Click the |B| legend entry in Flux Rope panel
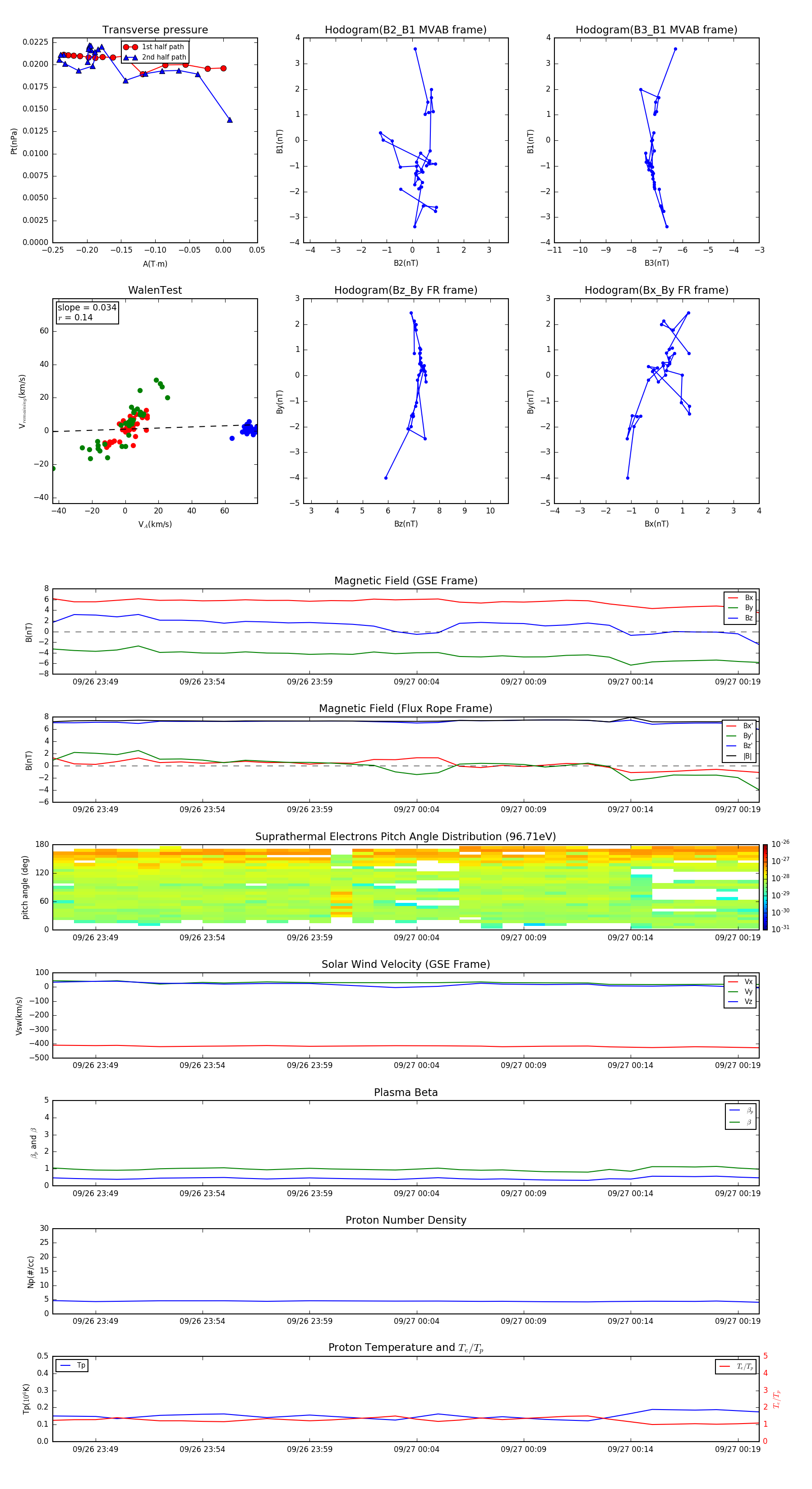This screenshot has width=812, height=1489. (x=740, y=756)
